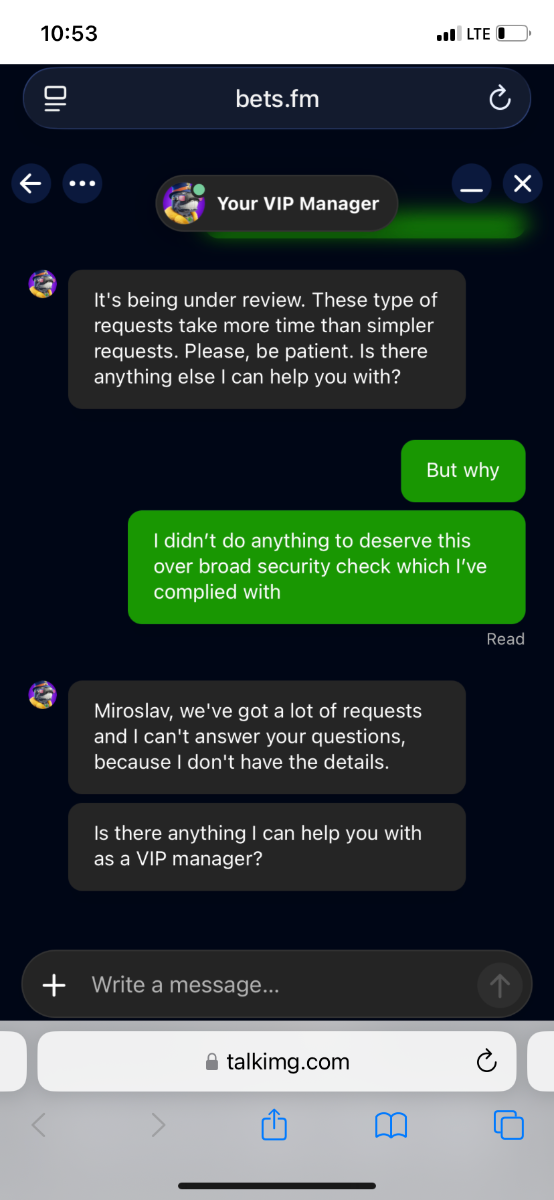
Task: Open the Safari tabs overview
Action: pyautogui.click(x=509, y=1125)
